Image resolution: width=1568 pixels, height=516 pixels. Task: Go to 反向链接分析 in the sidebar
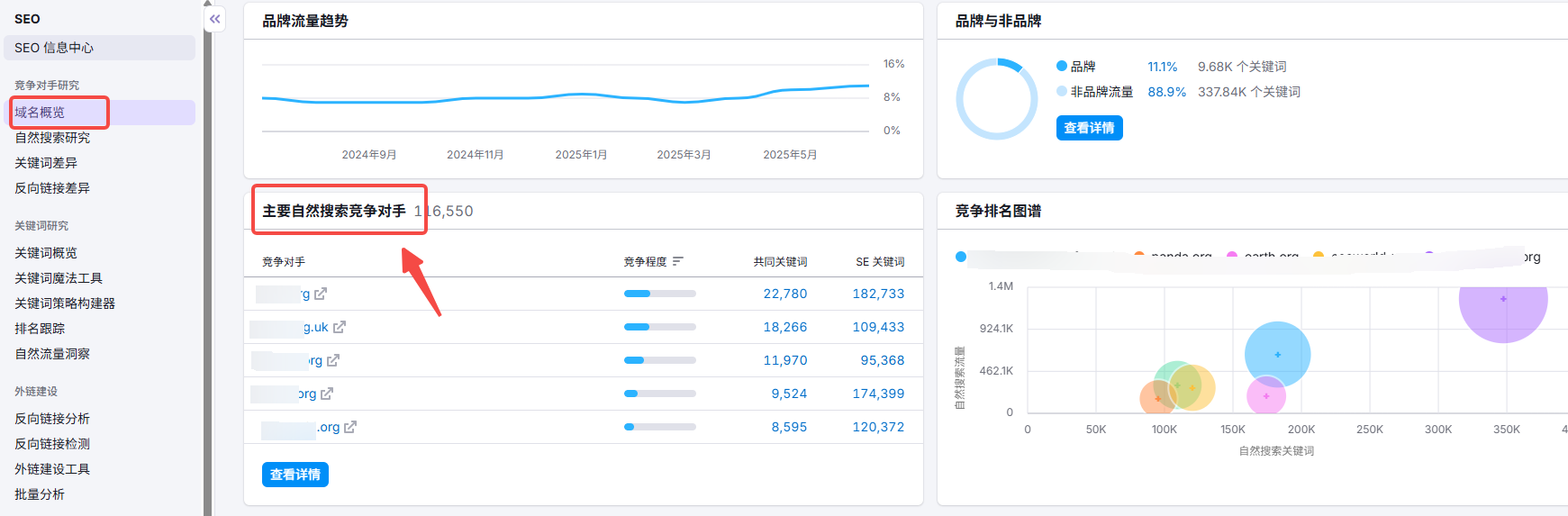52,419
